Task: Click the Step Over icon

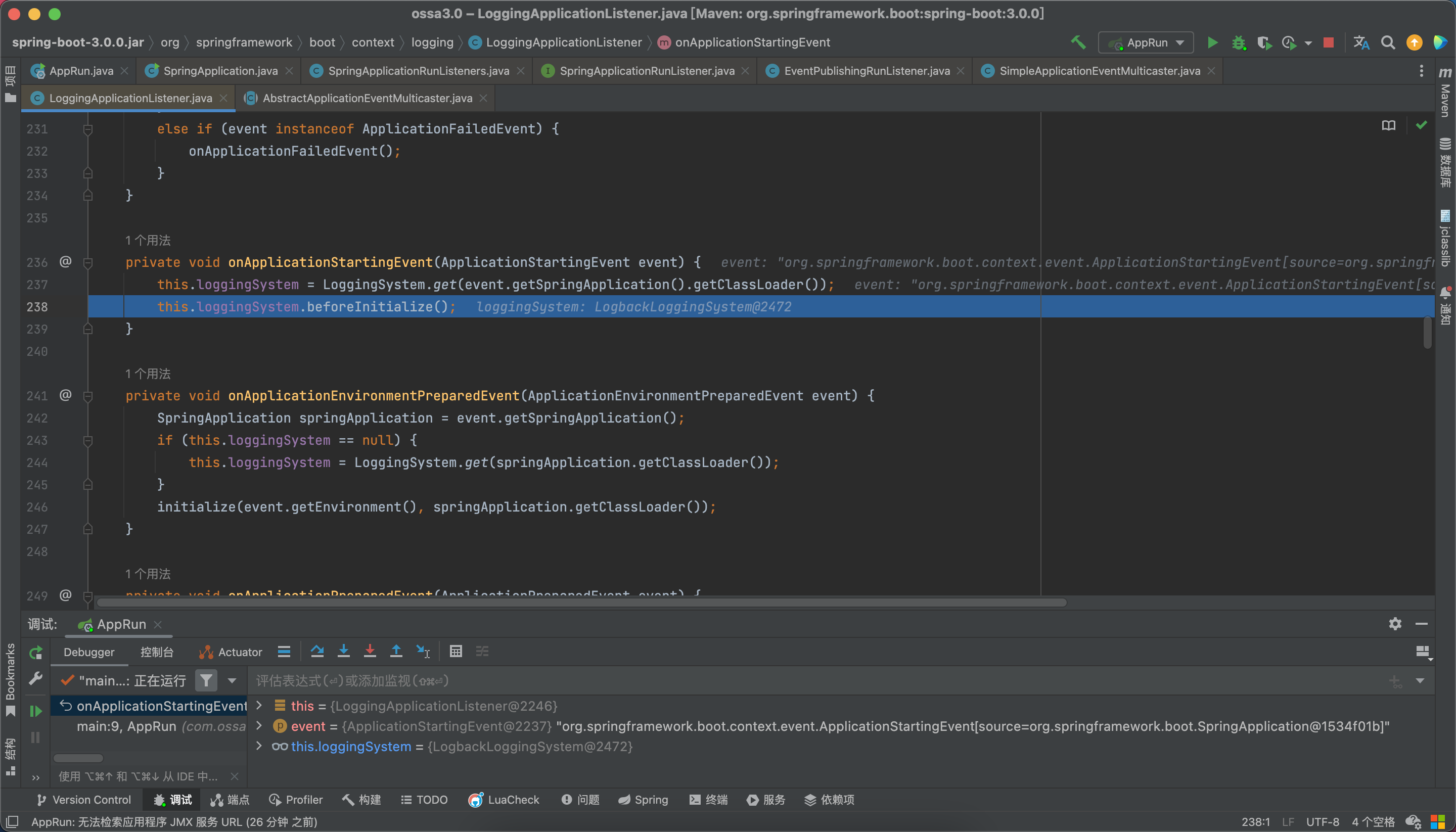Action: [316, 652]
